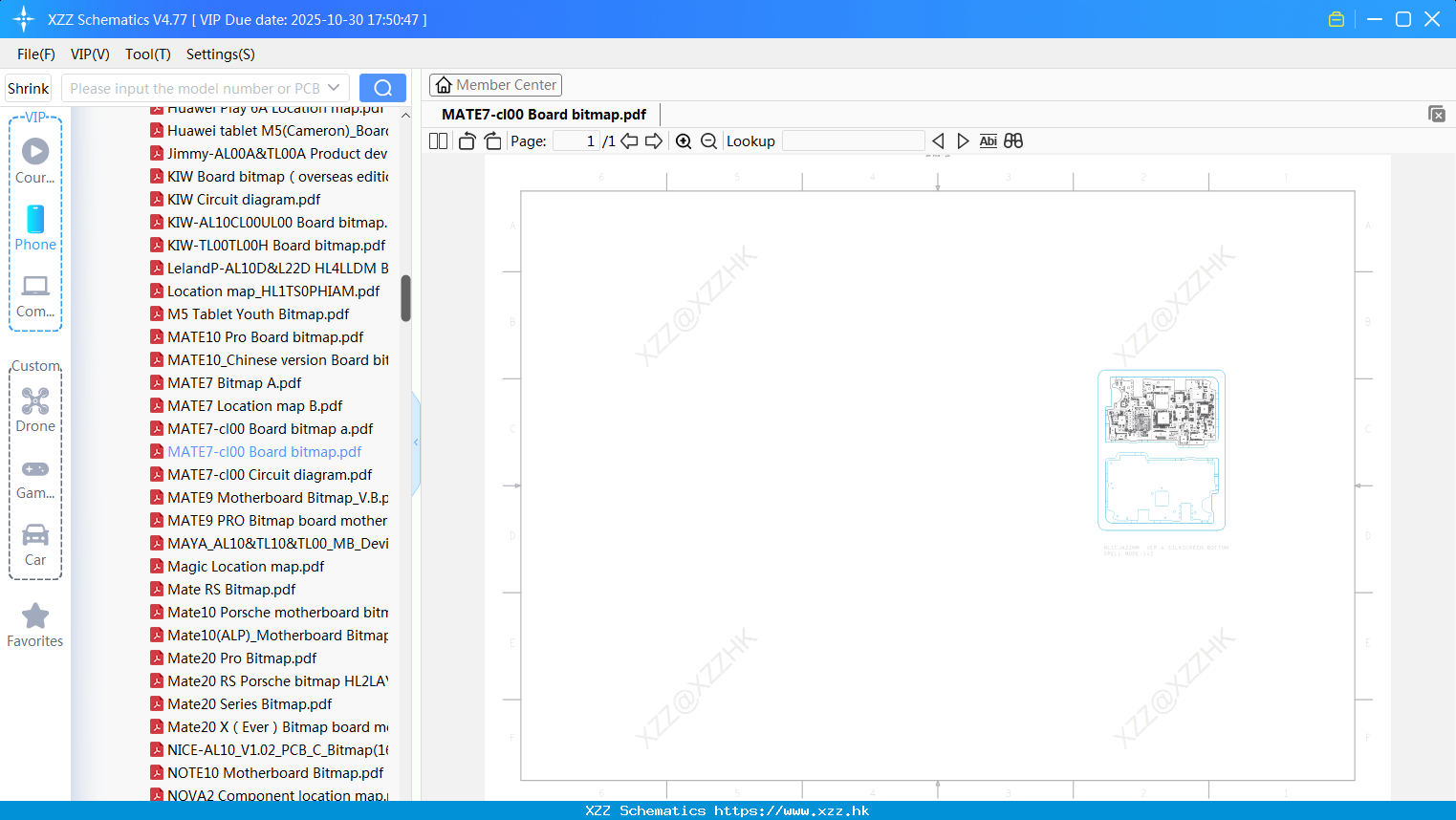Open MATE7-cl00 Board bitmap a.pdf
Viewport: 1456px width, 820px height.
pos(270,429)
